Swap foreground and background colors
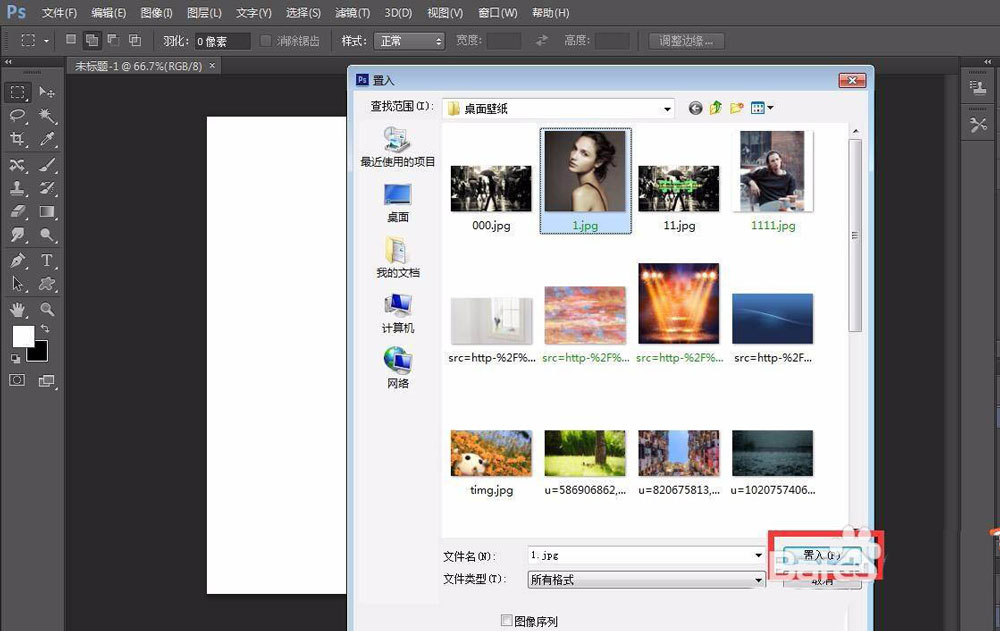Viewport: 1000px width, 631px height. [45, 329]
